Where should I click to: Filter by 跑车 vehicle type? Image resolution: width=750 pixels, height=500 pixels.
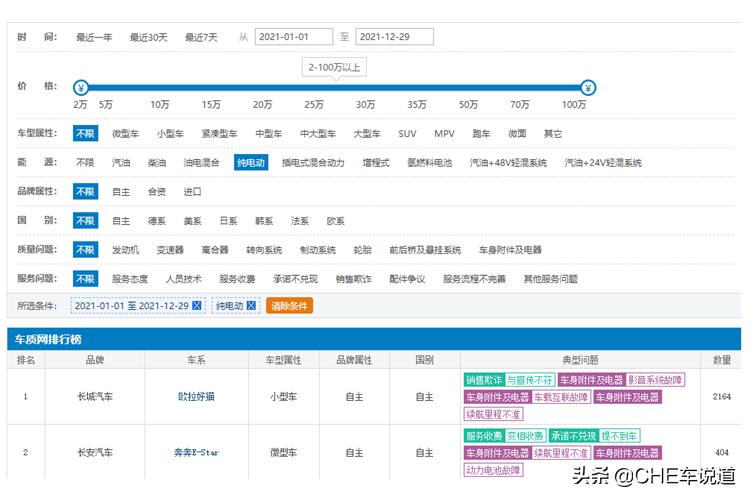pyautogui.click(x=481, y=133)
